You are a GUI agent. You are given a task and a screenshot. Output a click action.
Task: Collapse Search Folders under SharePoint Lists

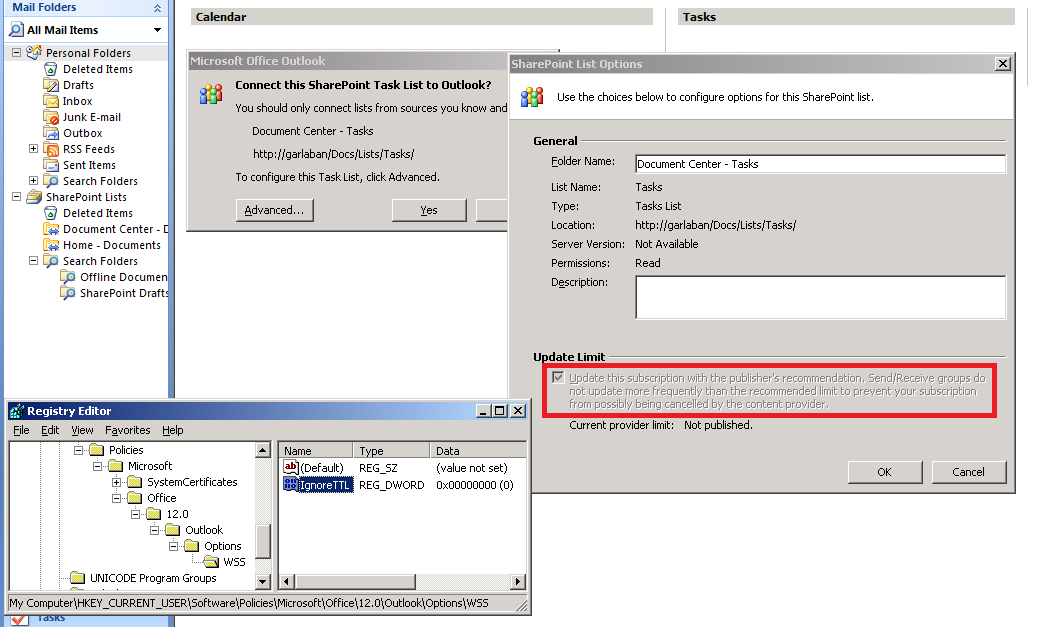pyautogui.click(x=33, y=261)
